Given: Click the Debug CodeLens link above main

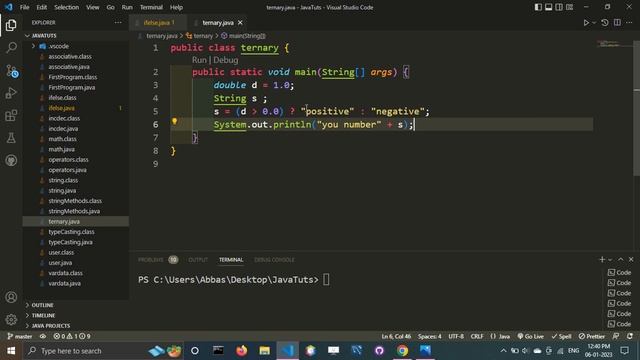Looking at the screenshot, I should click(225, 60).
